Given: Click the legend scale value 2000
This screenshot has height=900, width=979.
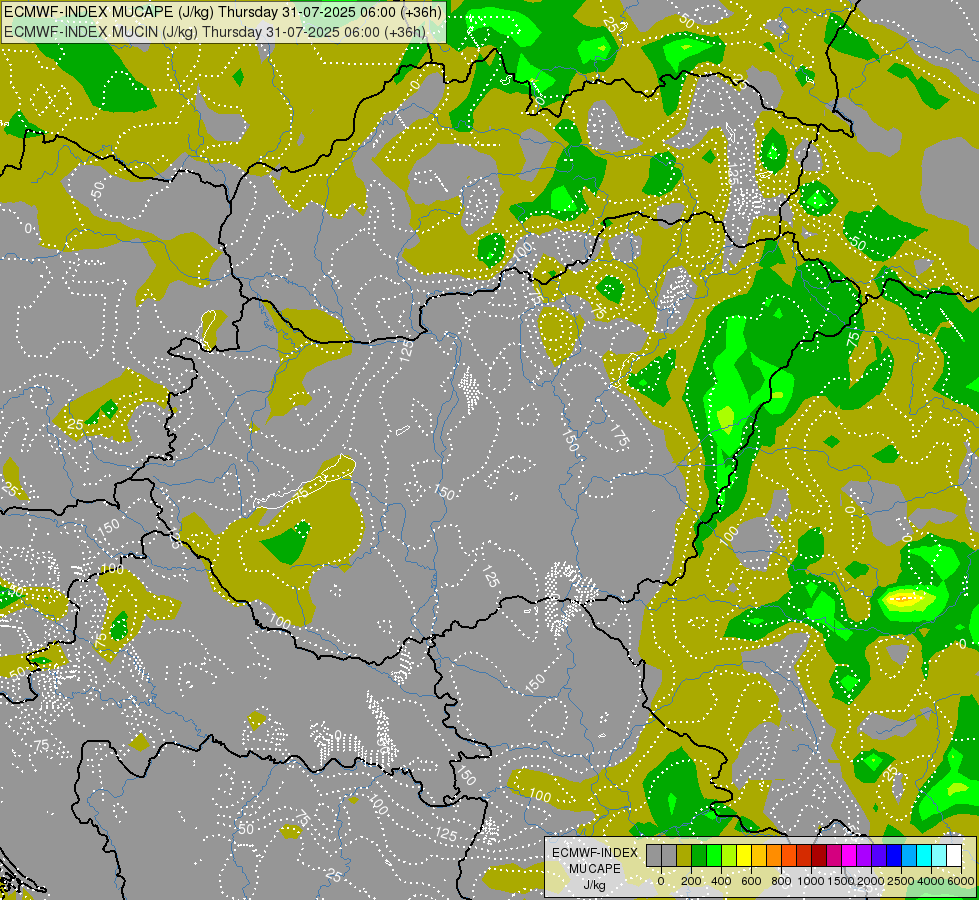Looking at the screenshot, I should (871, 881).
